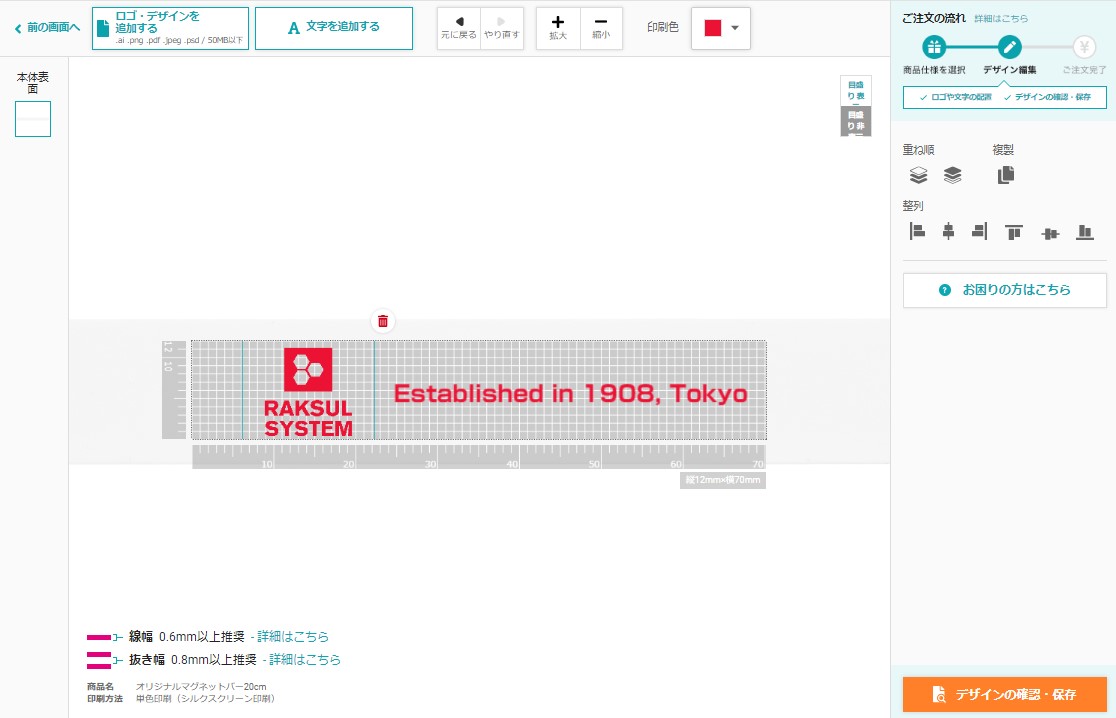Screen dimensions: 1116x718
Task: Open the 印刷色 color dropdown
Action: click(x=720, y=28)
